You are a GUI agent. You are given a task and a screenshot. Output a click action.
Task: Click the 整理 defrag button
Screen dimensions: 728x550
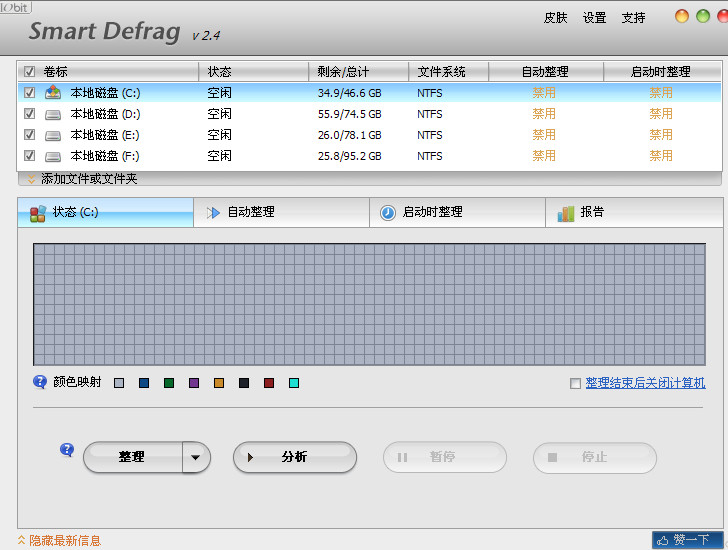pos(133,457)
